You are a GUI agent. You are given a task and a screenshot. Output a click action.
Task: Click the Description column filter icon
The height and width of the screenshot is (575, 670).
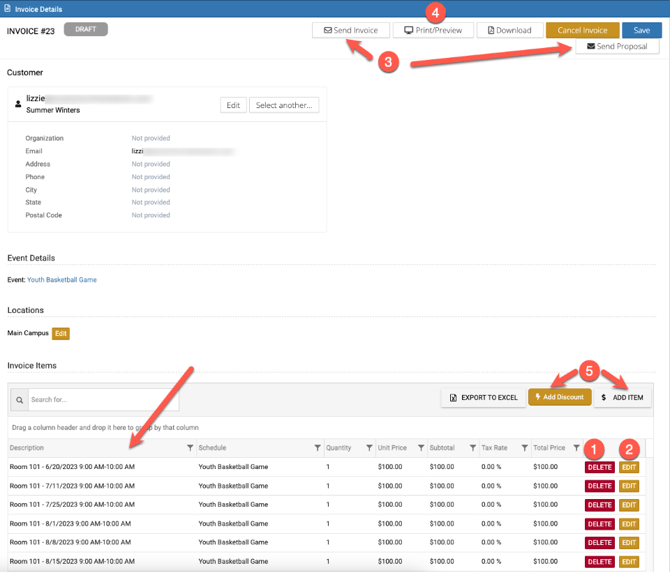(190, 448)
